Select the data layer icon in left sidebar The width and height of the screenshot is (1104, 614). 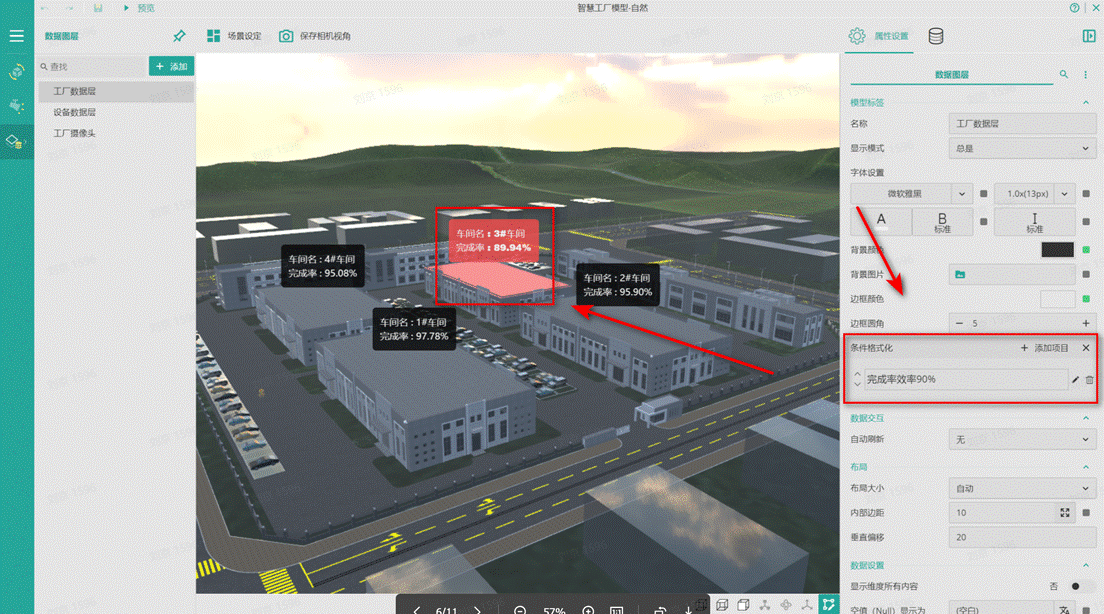(x=15, y=142)
